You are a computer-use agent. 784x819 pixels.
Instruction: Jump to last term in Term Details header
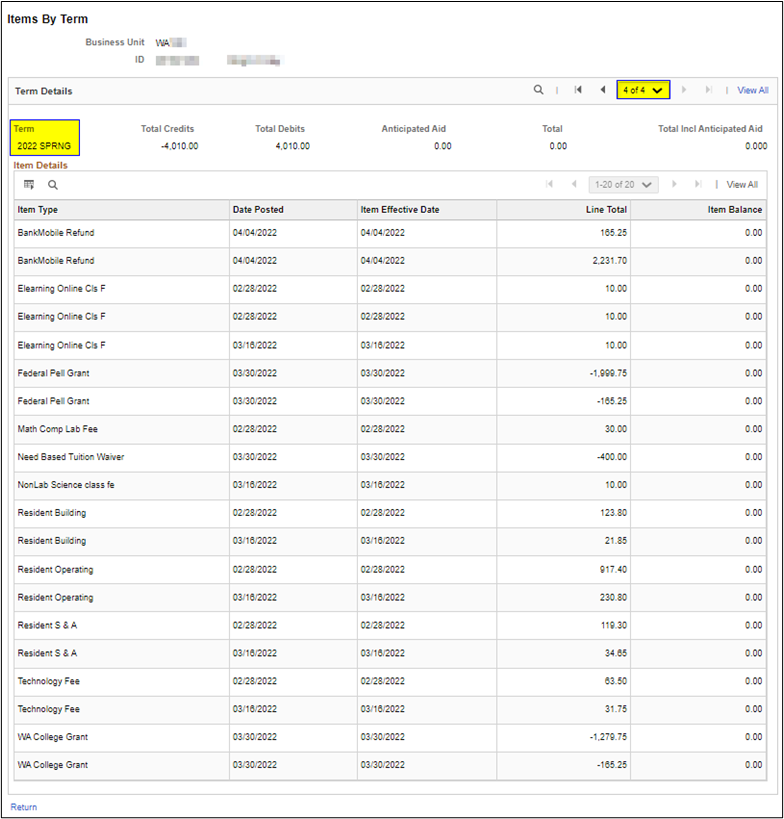708,90
